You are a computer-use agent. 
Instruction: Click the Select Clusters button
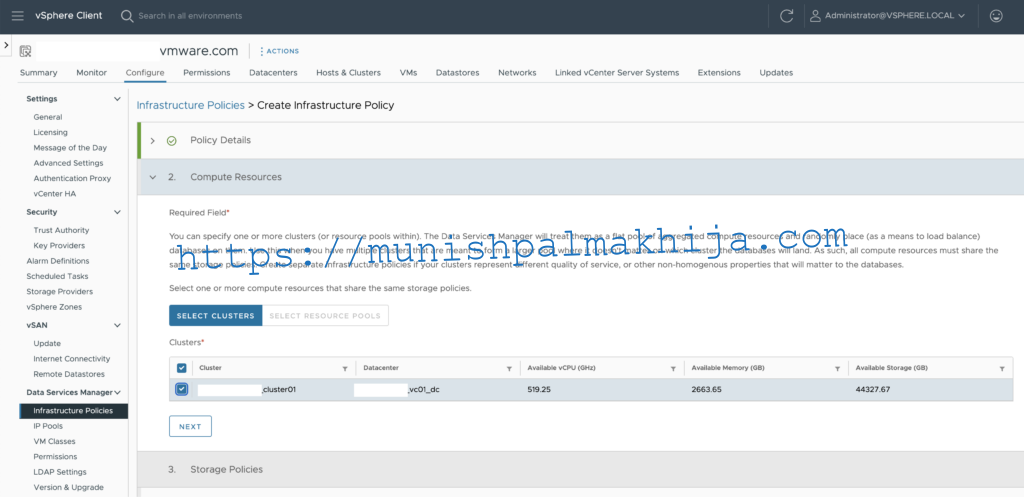[216, 315]
